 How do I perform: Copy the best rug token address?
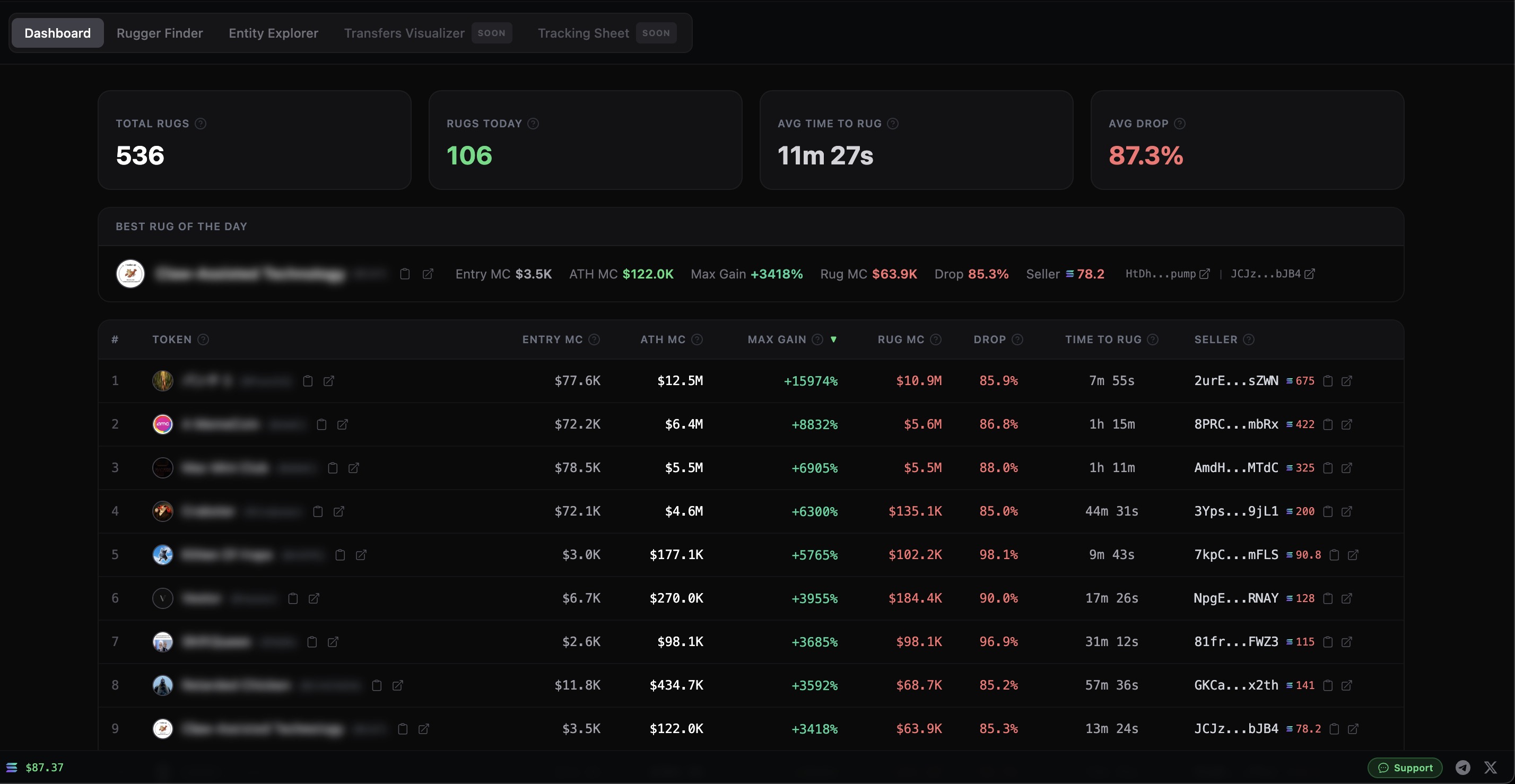pyautogui.click(x=405, y=274)
